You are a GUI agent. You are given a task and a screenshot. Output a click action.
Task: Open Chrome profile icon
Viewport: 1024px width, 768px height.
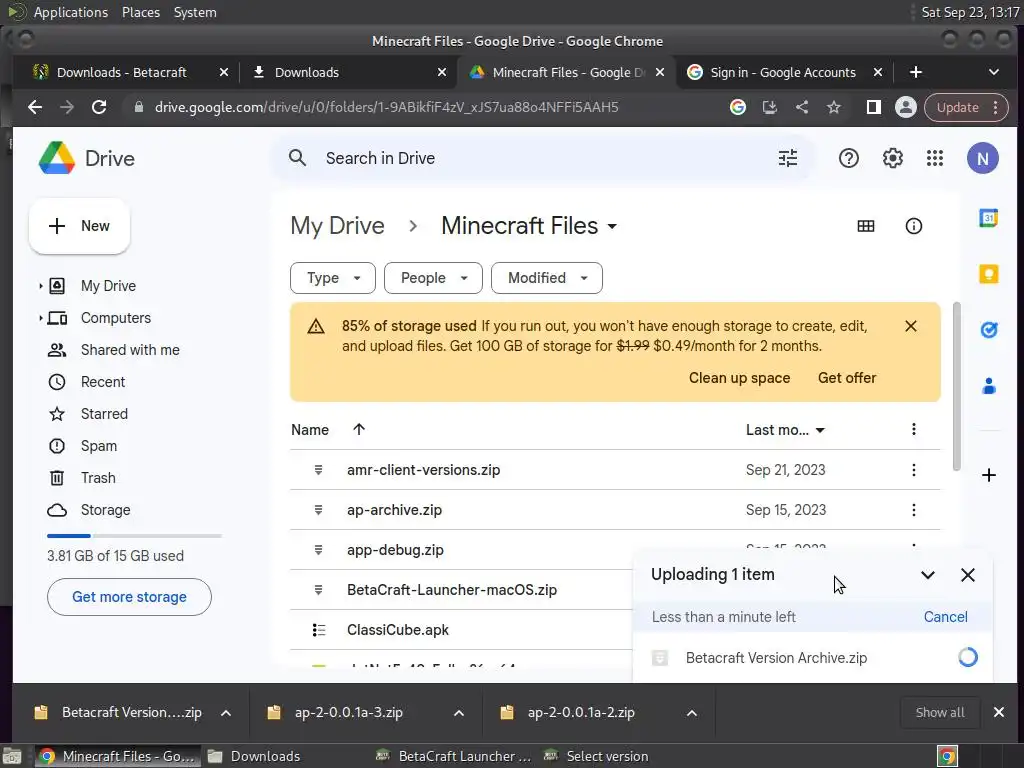click(x=905, y=107)
